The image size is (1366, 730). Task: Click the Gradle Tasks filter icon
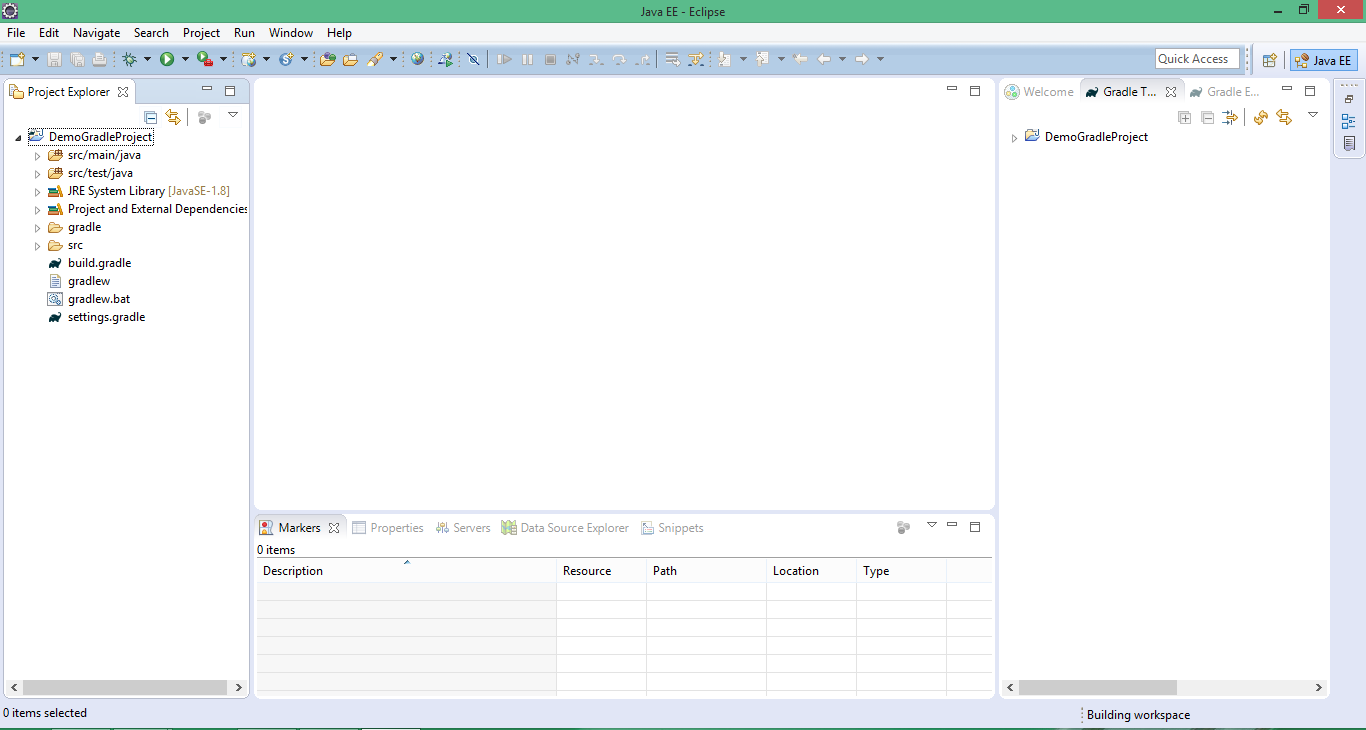coord(1230,117)
